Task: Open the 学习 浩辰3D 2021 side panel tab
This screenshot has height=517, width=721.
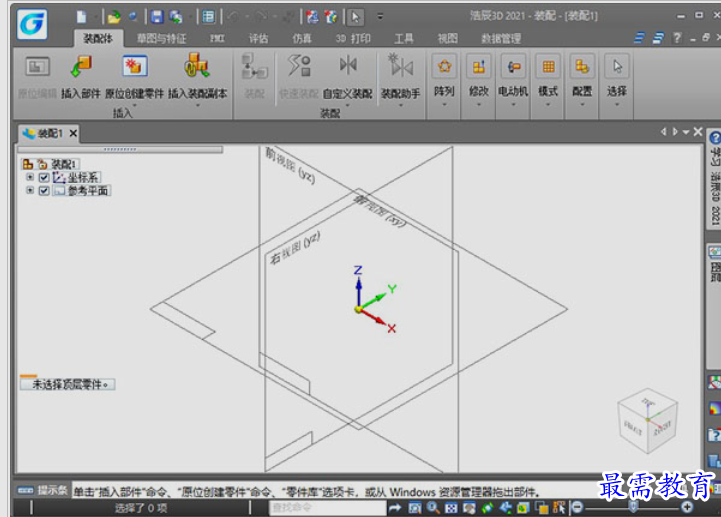Action: tap(715, 180)
